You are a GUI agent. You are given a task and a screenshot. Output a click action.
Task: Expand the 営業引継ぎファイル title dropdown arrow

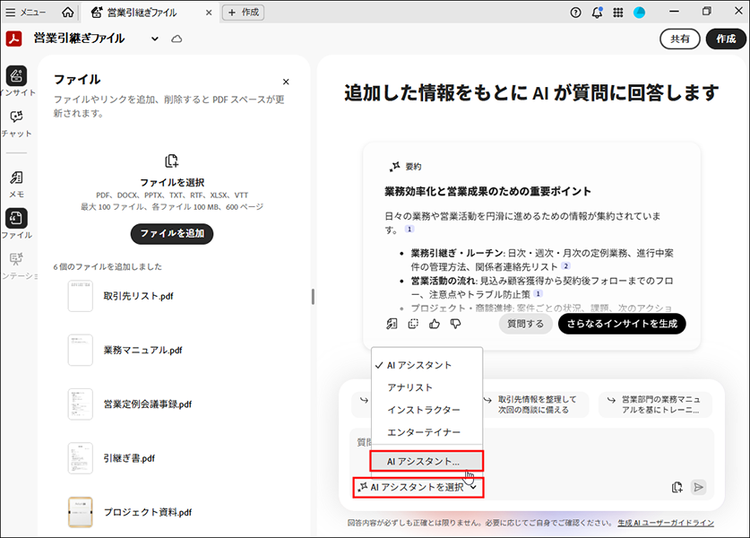[x=155, y=38]
